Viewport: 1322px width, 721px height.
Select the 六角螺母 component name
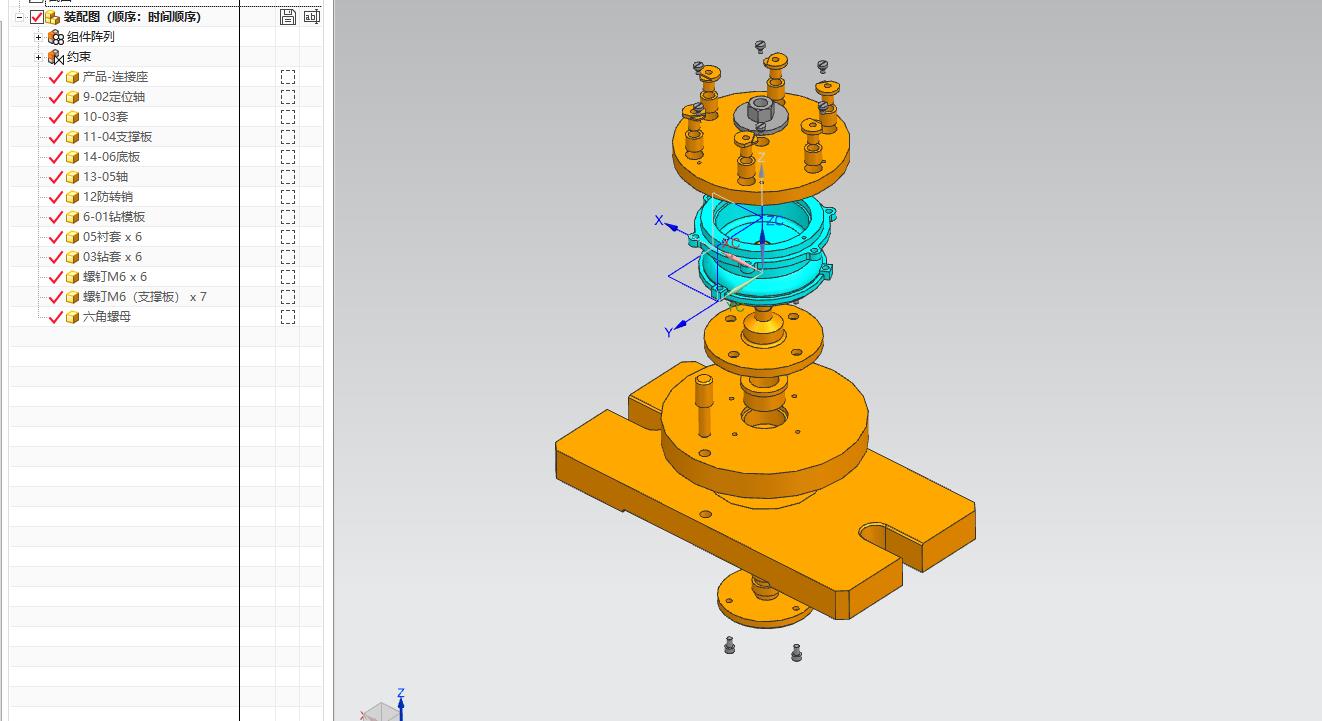(107, 317)
